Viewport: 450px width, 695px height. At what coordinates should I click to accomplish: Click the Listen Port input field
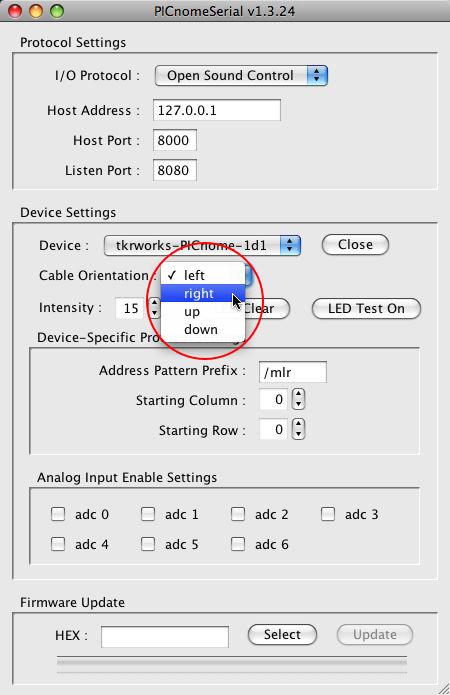coord(175,170)
